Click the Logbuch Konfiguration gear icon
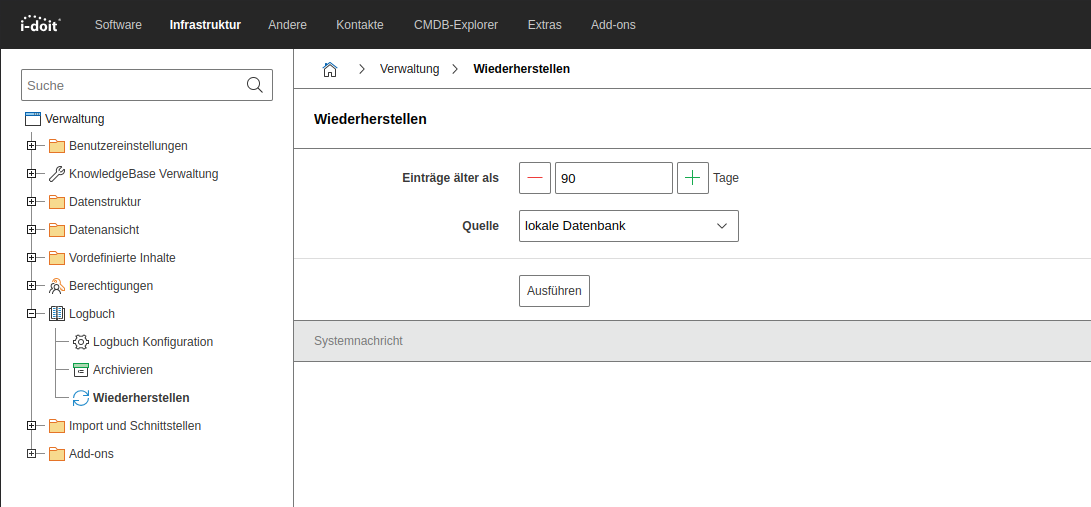 pos(81,342)
